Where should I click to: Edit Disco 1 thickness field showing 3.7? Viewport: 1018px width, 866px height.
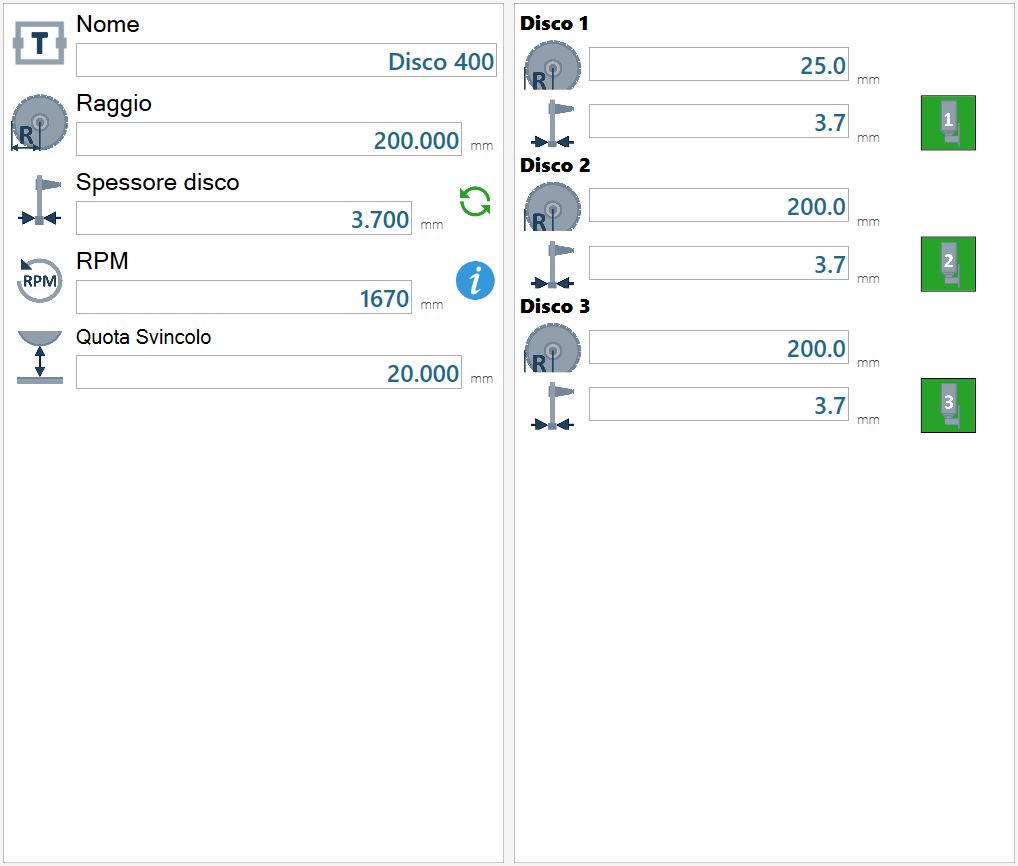[x=719, y=121]
